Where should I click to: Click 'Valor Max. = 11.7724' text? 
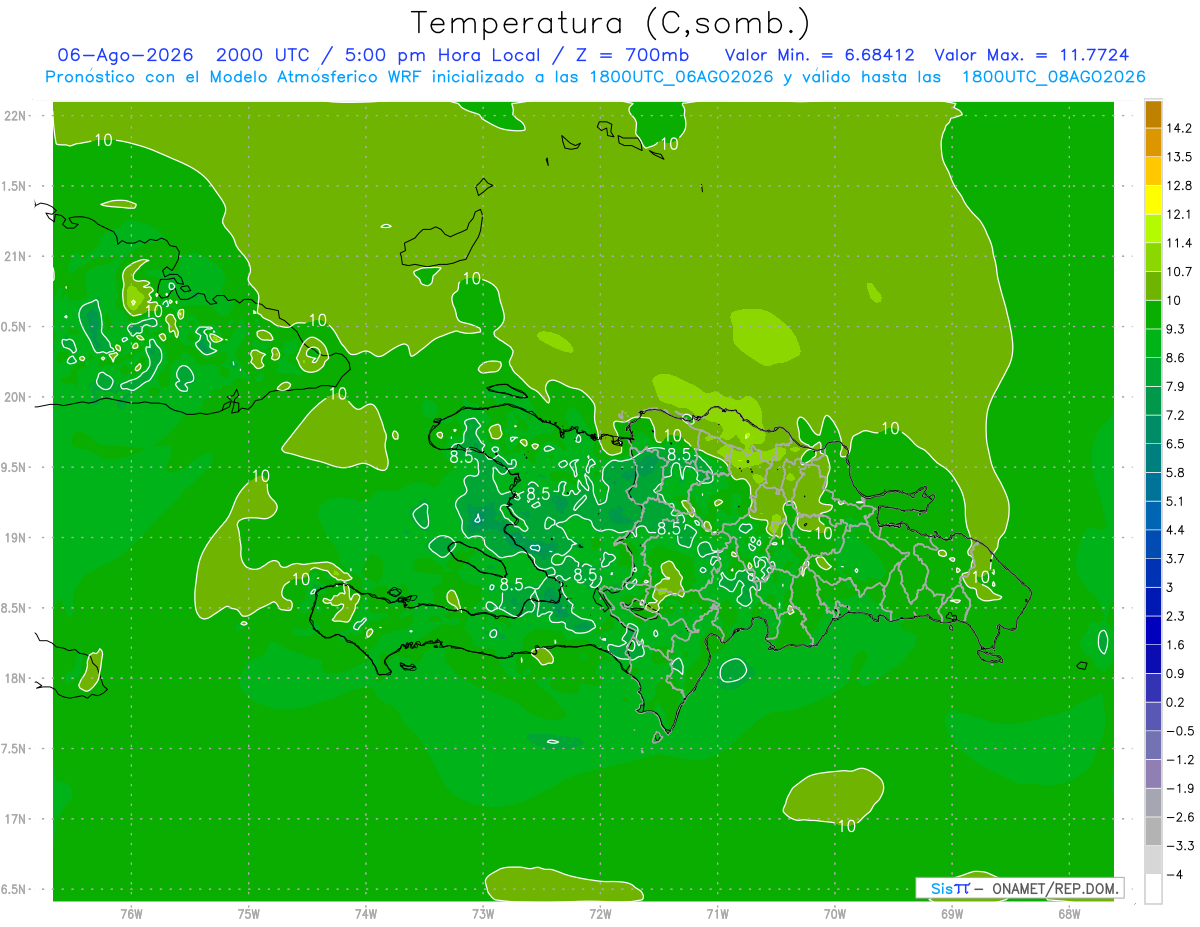[x=1031, y=55]
